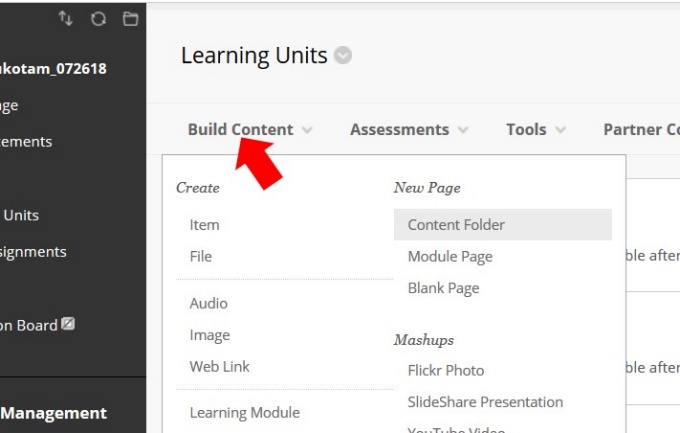The image size is (680, 433).
Task: Click the Discussion Board external link icon
Action: point(69,324)
